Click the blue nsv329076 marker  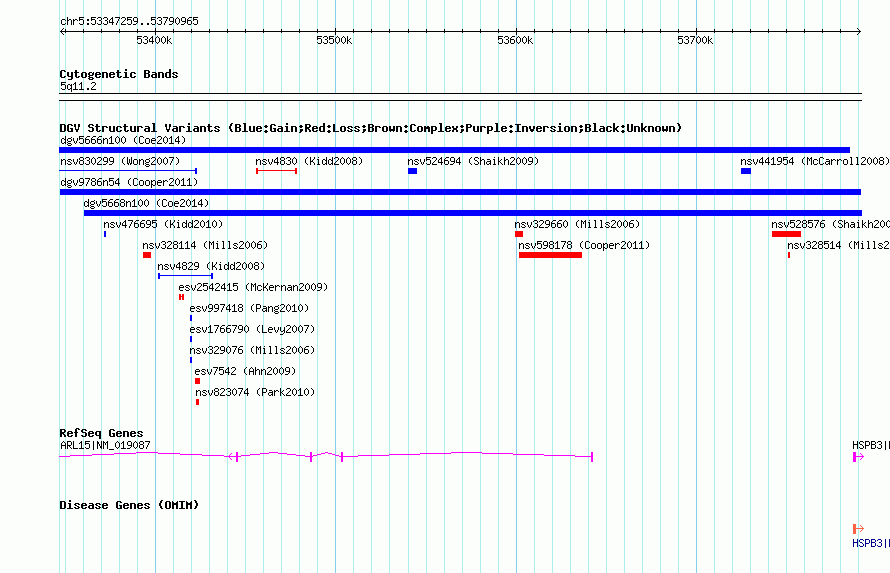coord(191,360)
